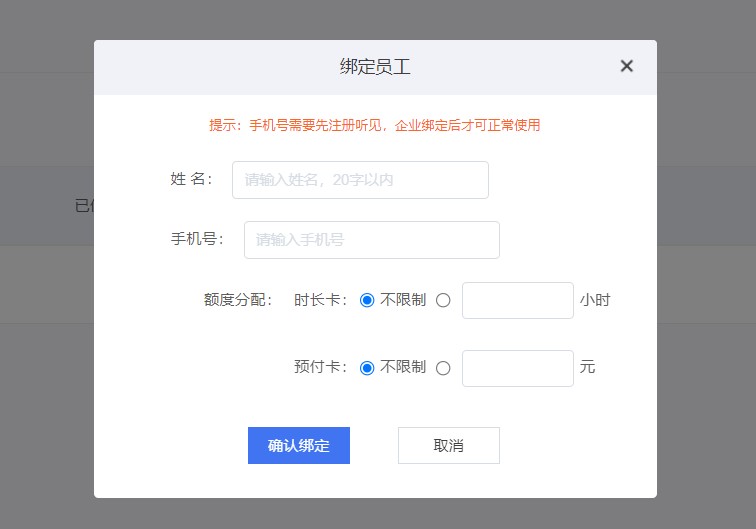Click into the 手机号 phone number field
The height and width of the screenshot is (529, 756).
(x=372, y=240)
